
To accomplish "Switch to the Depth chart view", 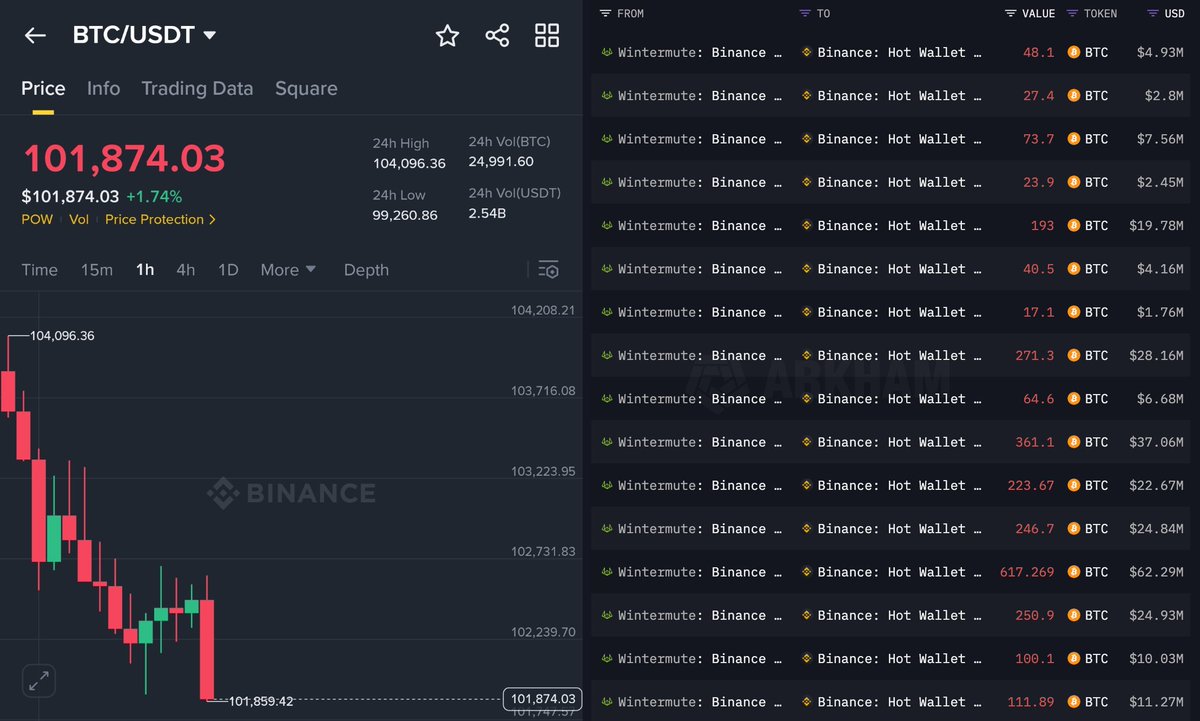I will coord(366,270).
